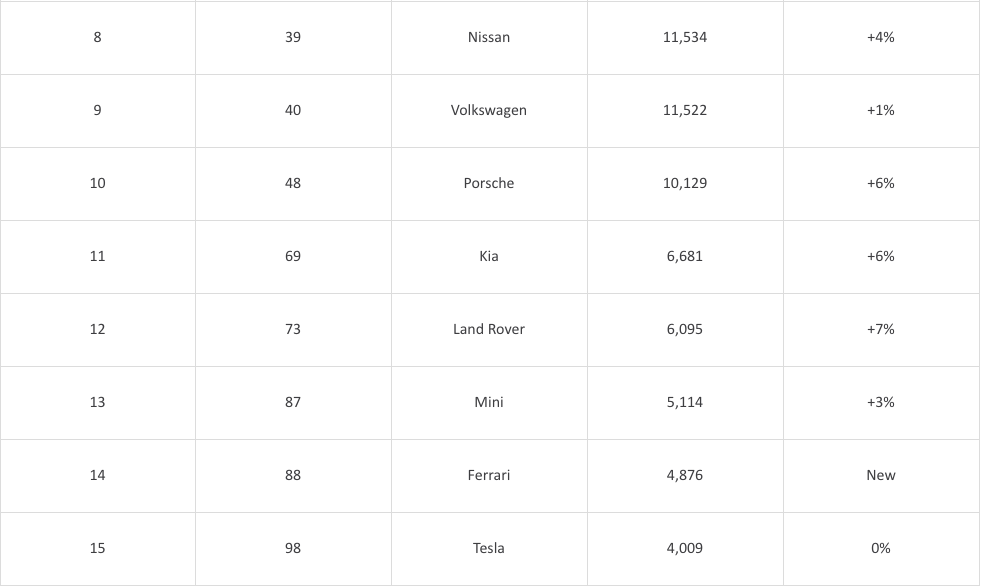
Task: Select the Tesla cell in the last row
Action: [488, 548]
